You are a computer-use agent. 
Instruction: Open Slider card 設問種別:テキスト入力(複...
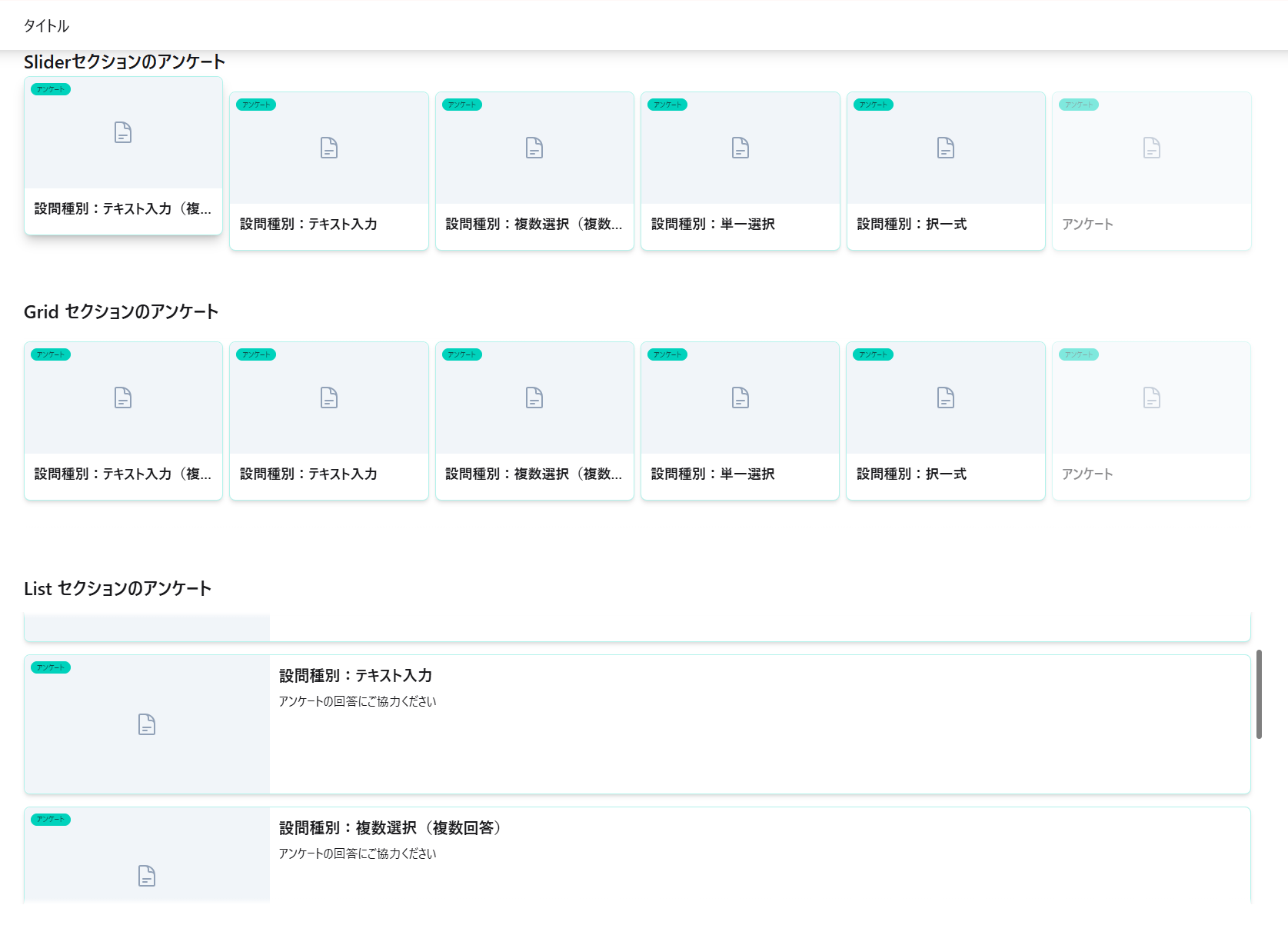pos(123,155)
